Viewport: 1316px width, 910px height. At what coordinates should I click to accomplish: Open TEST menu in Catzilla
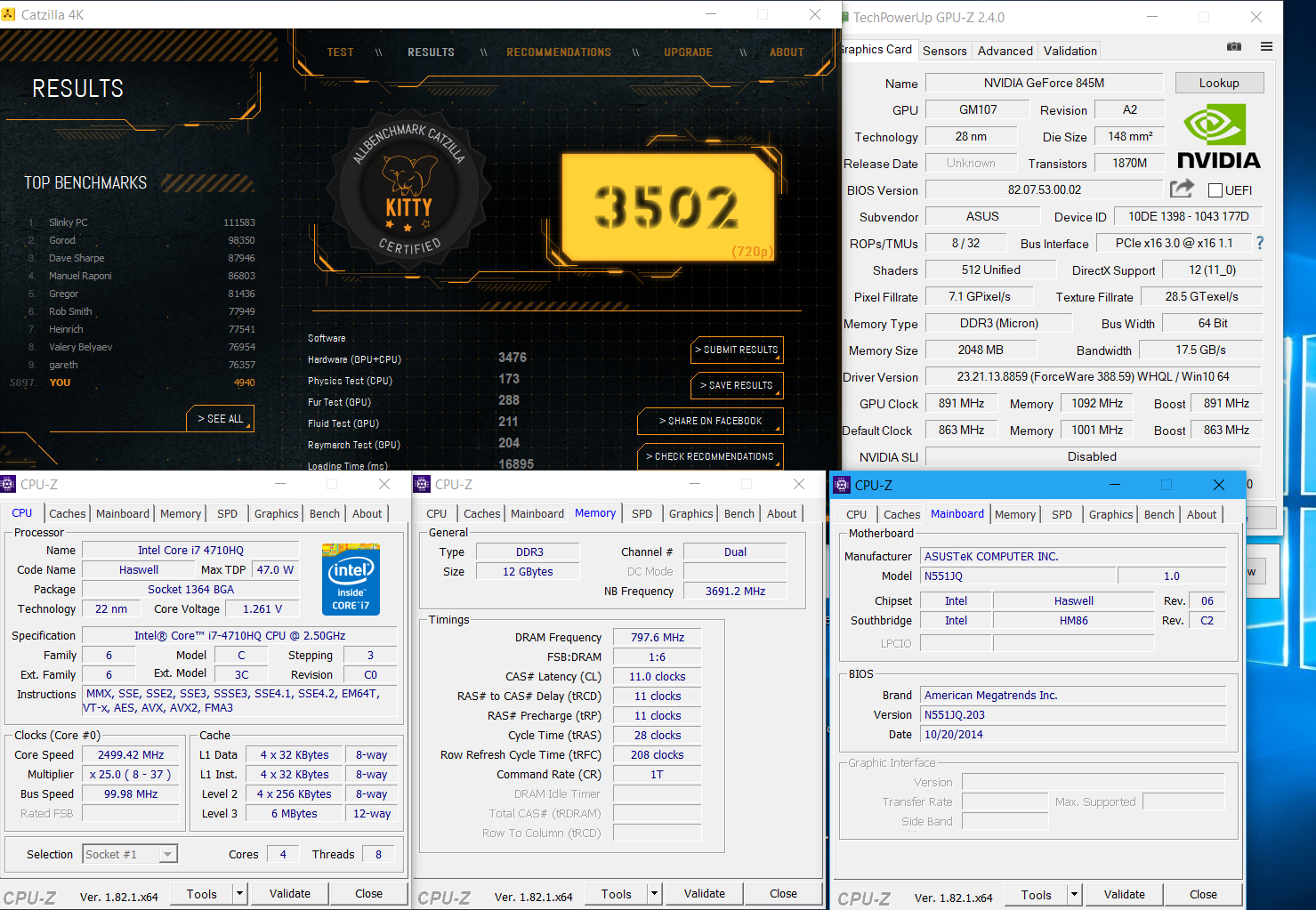340,52
